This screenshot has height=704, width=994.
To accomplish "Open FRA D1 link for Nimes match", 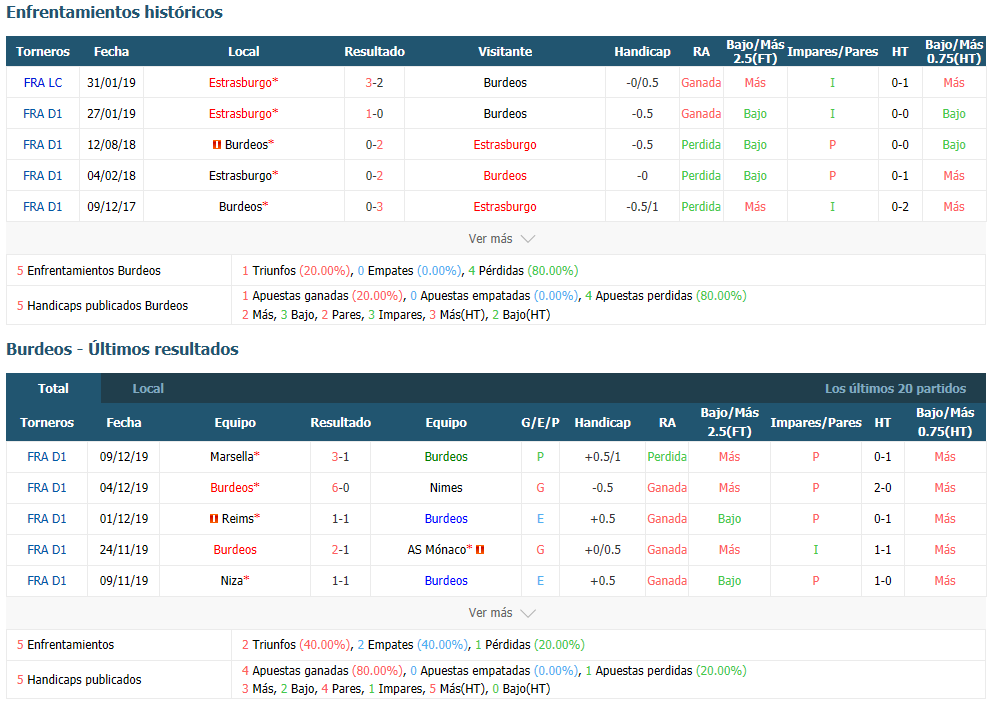I will point(46,487).
